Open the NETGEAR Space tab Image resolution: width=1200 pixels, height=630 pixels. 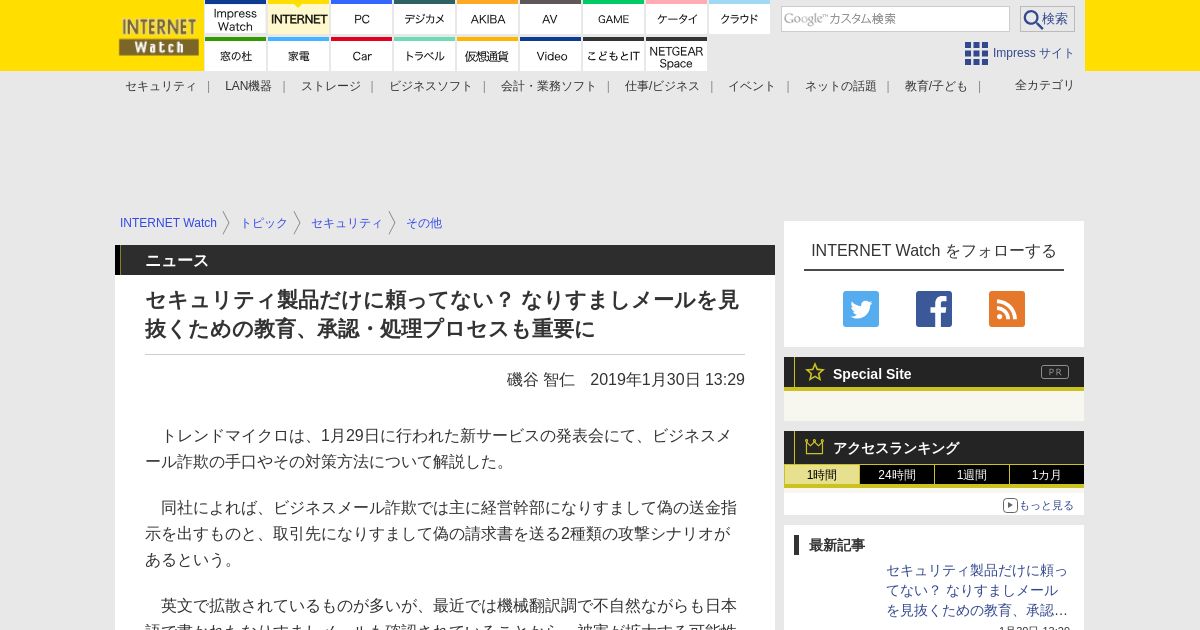click(677, 55)
